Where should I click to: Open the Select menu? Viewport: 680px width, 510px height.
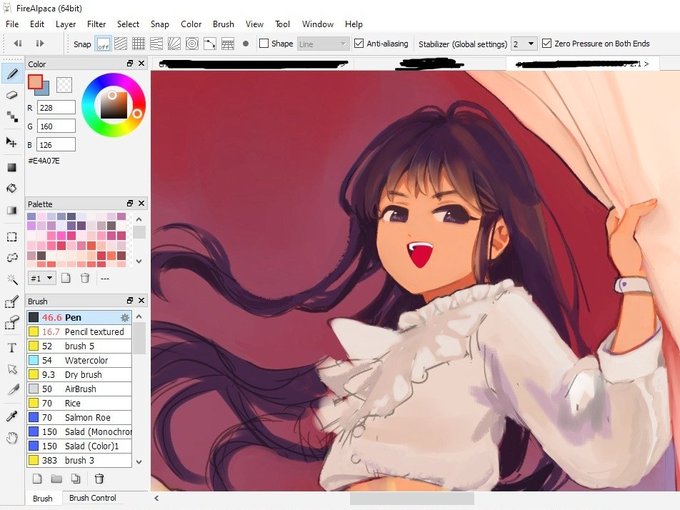point(128,24)
